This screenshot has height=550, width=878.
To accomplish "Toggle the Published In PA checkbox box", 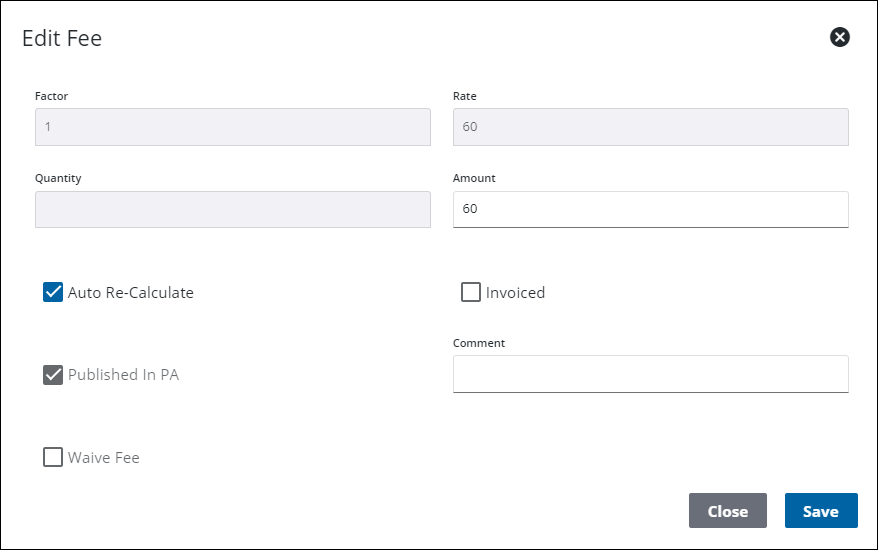I will tap(53, 375).
